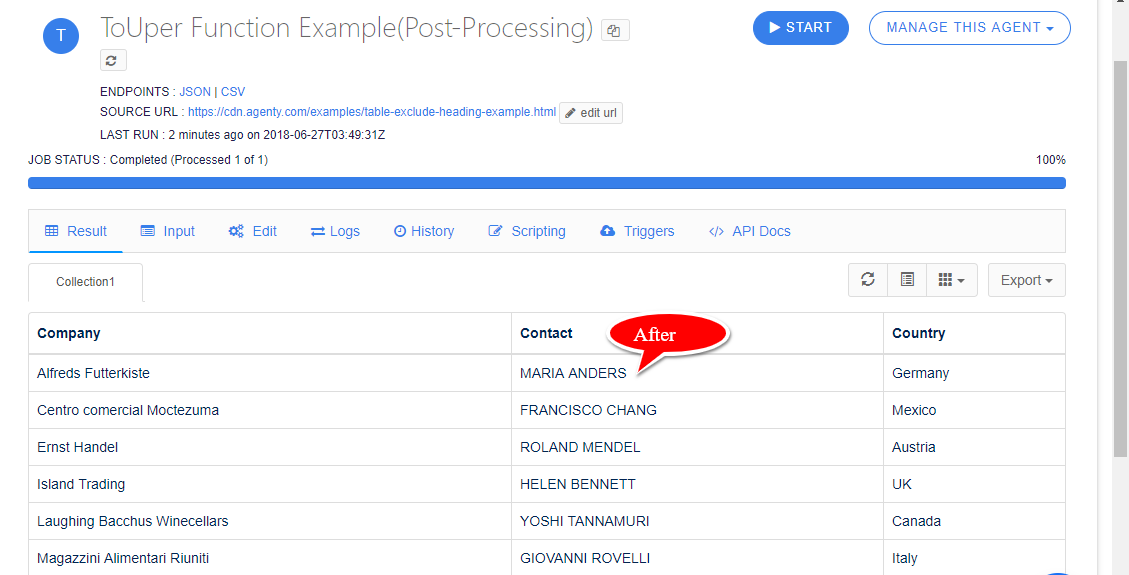Open the grid columns dropdown

[952, 280]
